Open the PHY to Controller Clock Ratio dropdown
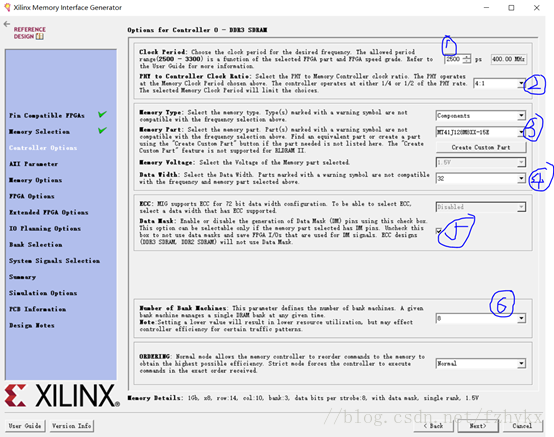Viewport: 554px width, 437px height. (x=499, y=84)
